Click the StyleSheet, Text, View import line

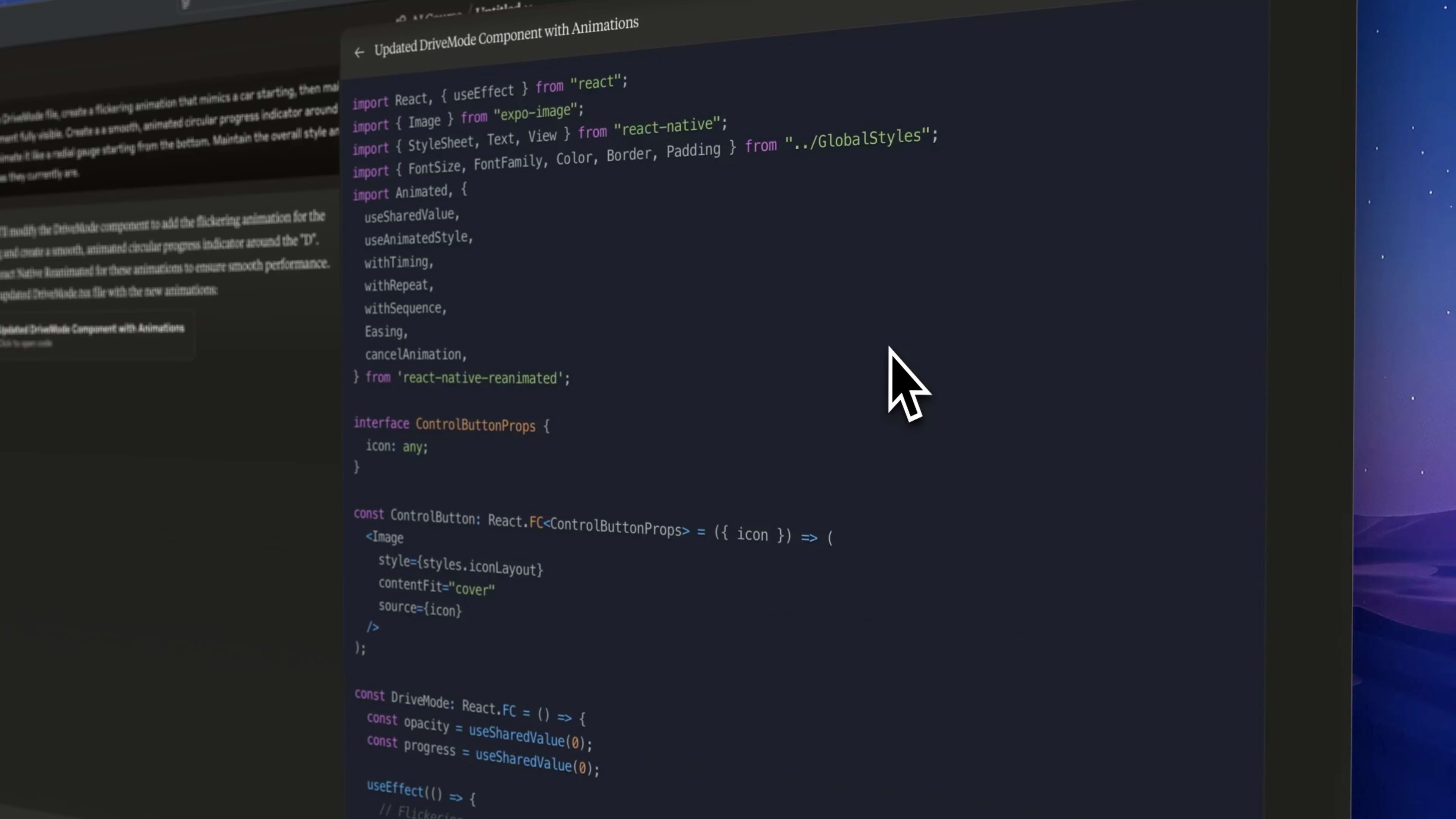tap(540, 136)
